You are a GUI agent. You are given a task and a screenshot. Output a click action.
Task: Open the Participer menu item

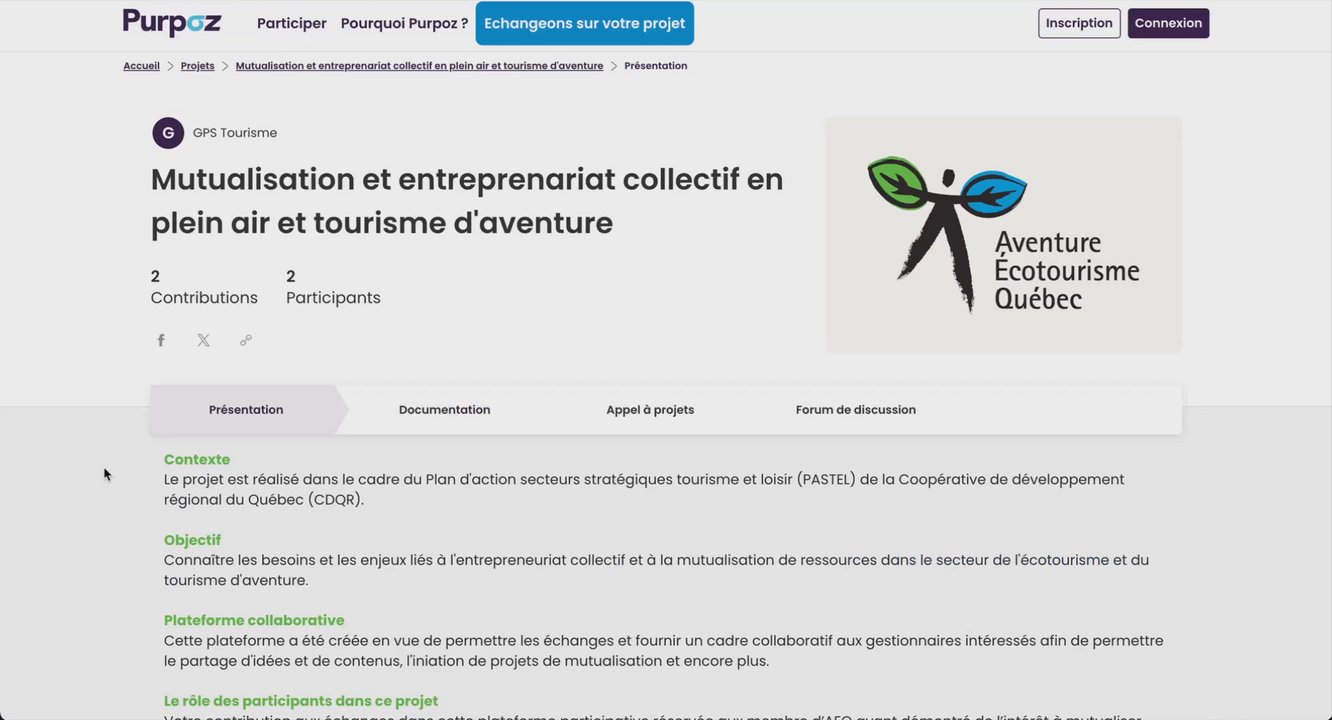292,23
